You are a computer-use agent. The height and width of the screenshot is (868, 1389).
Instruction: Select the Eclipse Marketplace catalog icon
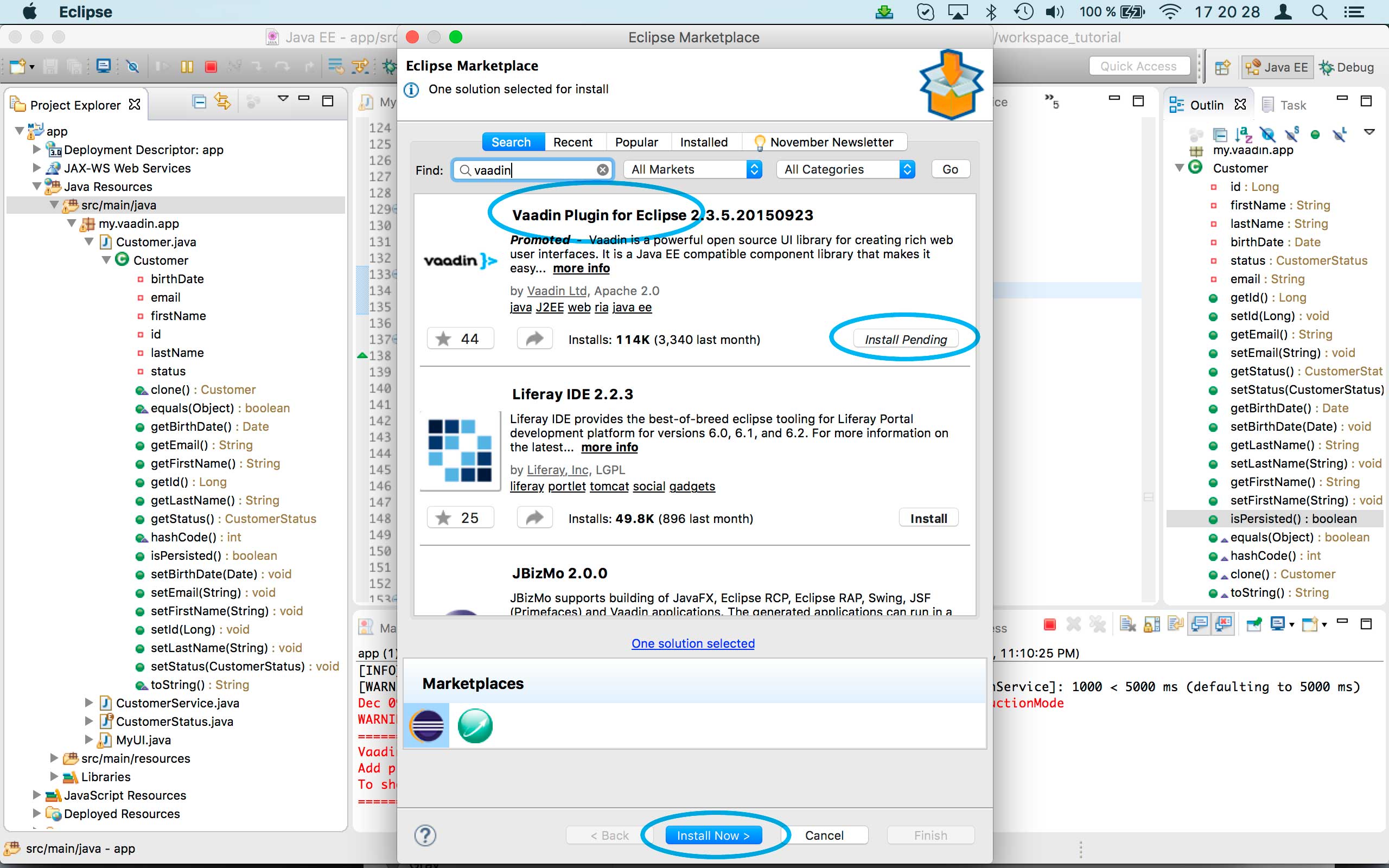pyautogui.click(x=426, y=726)
